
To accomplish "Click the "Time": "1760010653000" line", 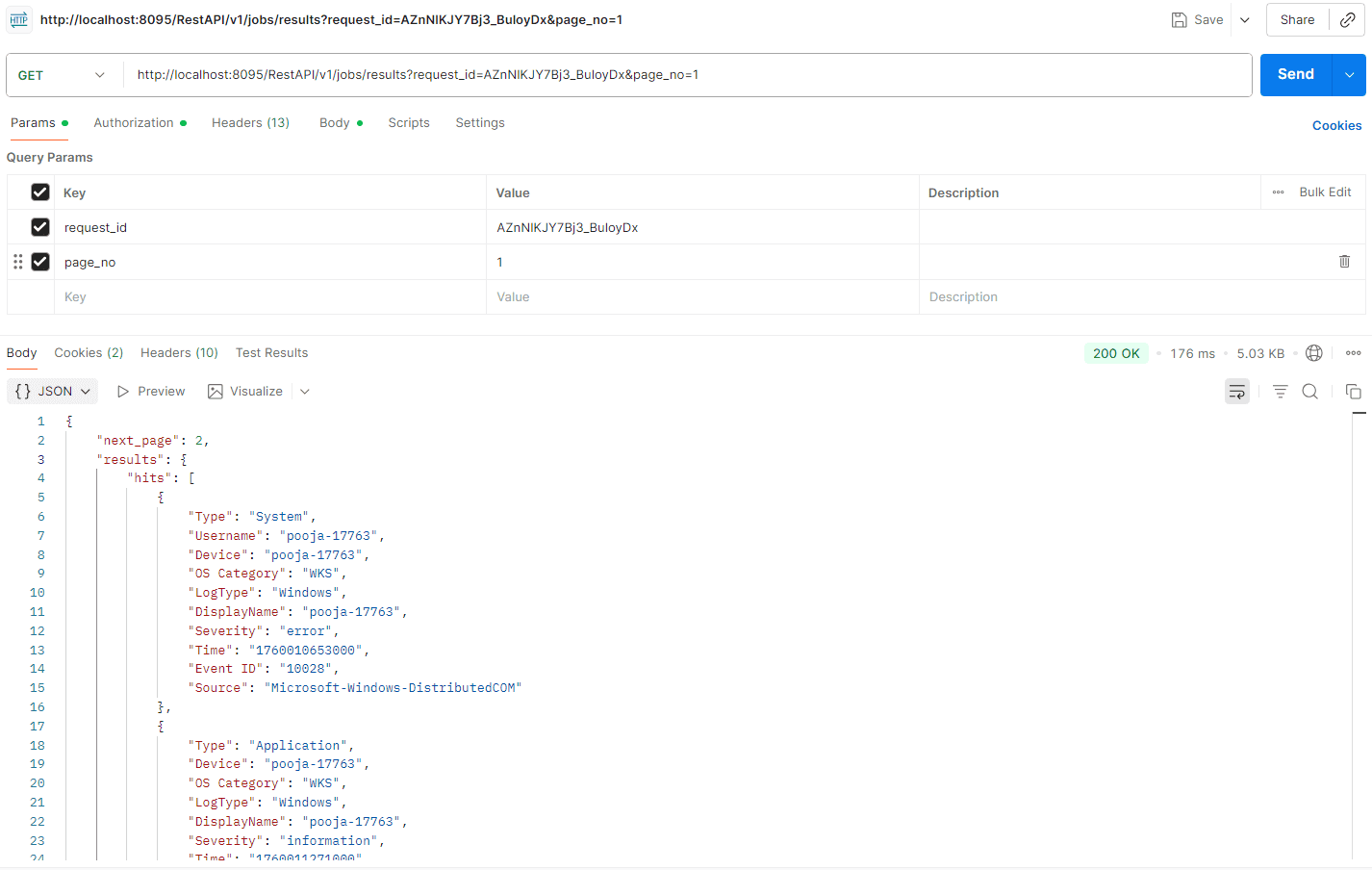I will [278, 651].
